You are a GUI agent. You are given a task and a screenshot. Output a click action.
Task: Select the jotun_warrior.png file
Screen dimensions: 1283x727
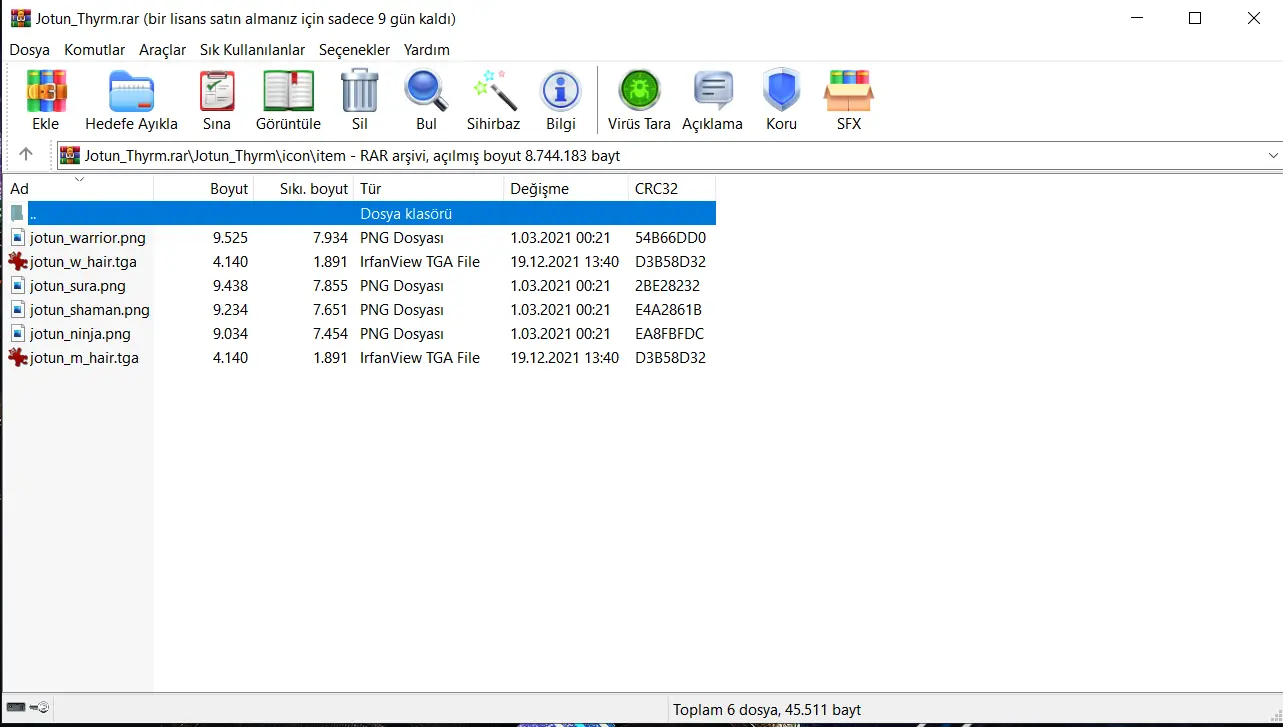tap(87, 238)
